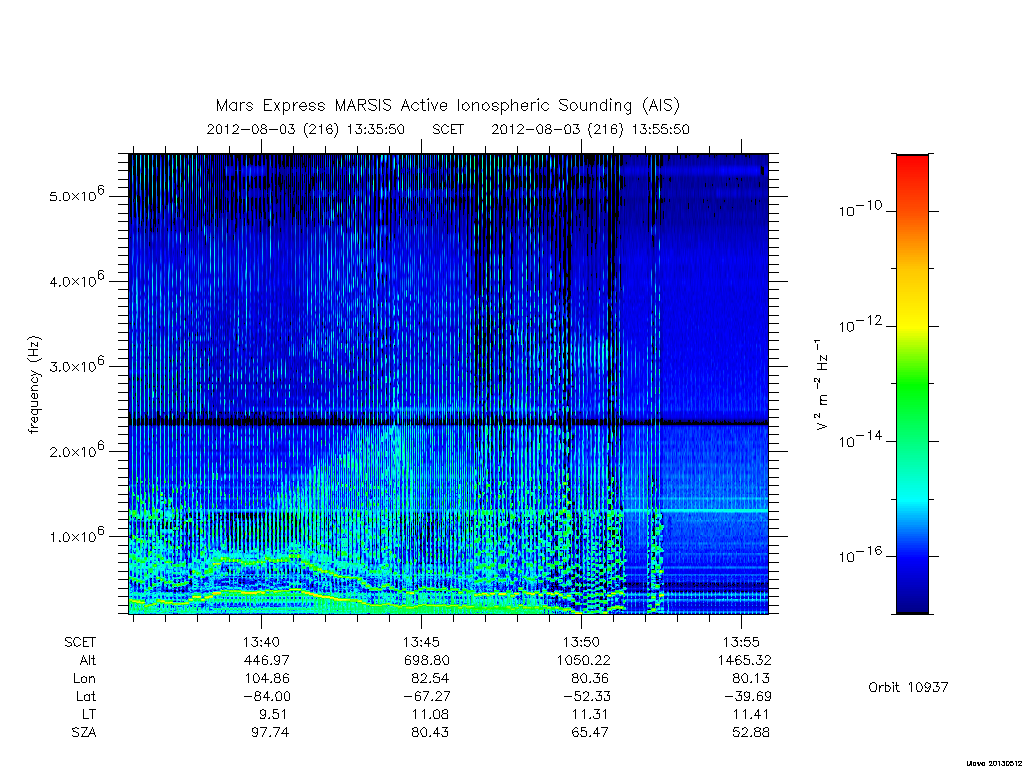Click the 'Alt' row header
1024x768 pixels.
click(88, 660)
